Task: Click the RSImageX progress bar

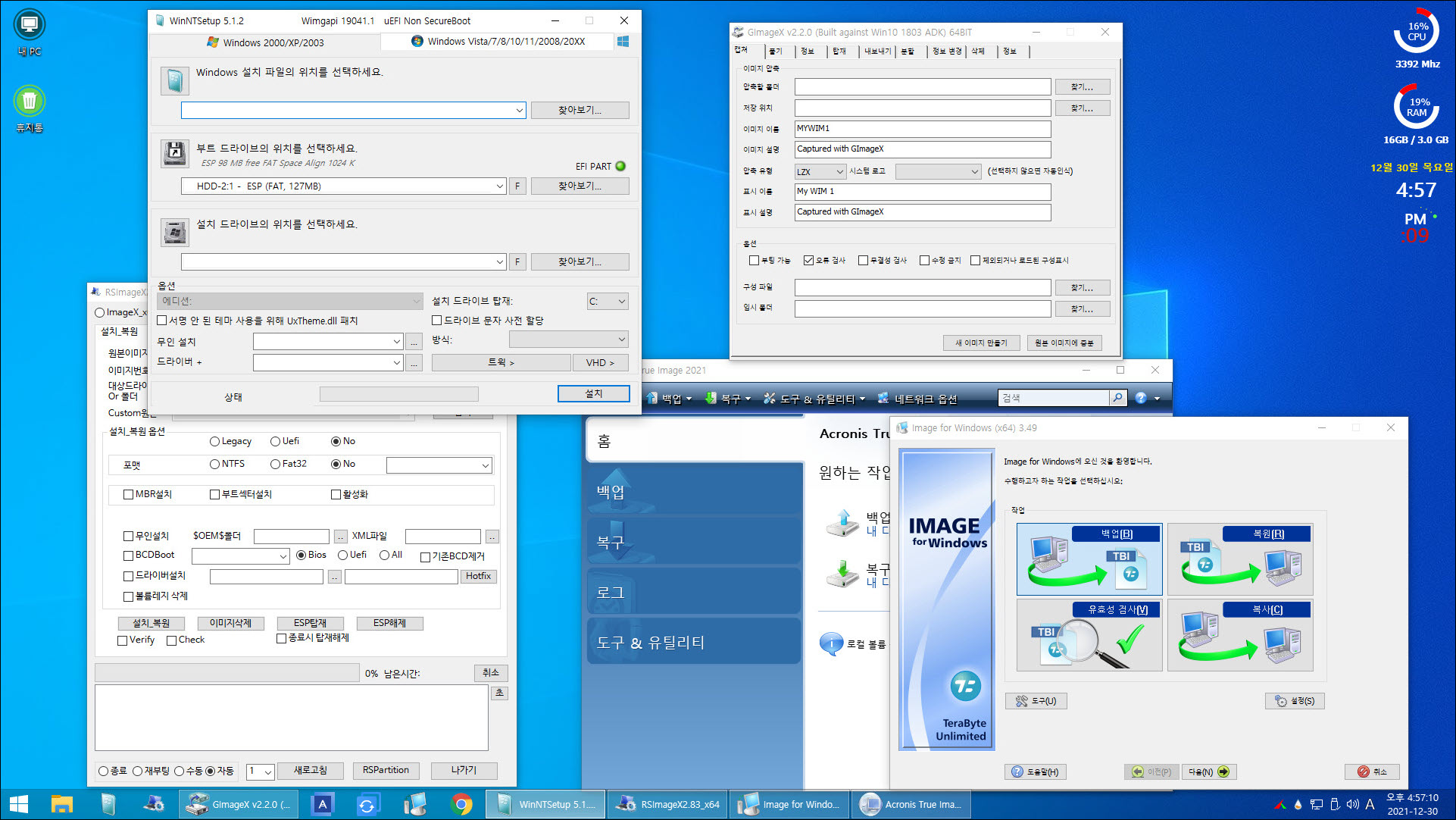Action: click(227, 672)
